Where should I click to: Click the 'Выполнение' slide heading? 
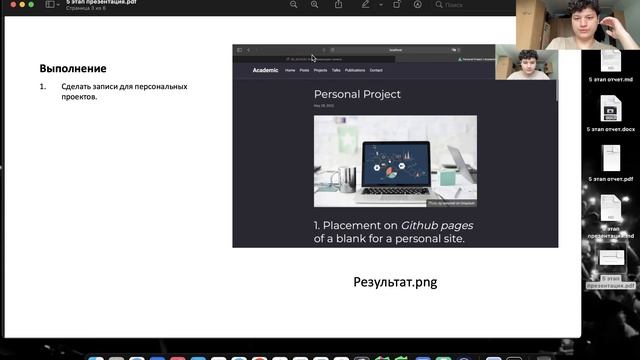click(x=73, y=68)
